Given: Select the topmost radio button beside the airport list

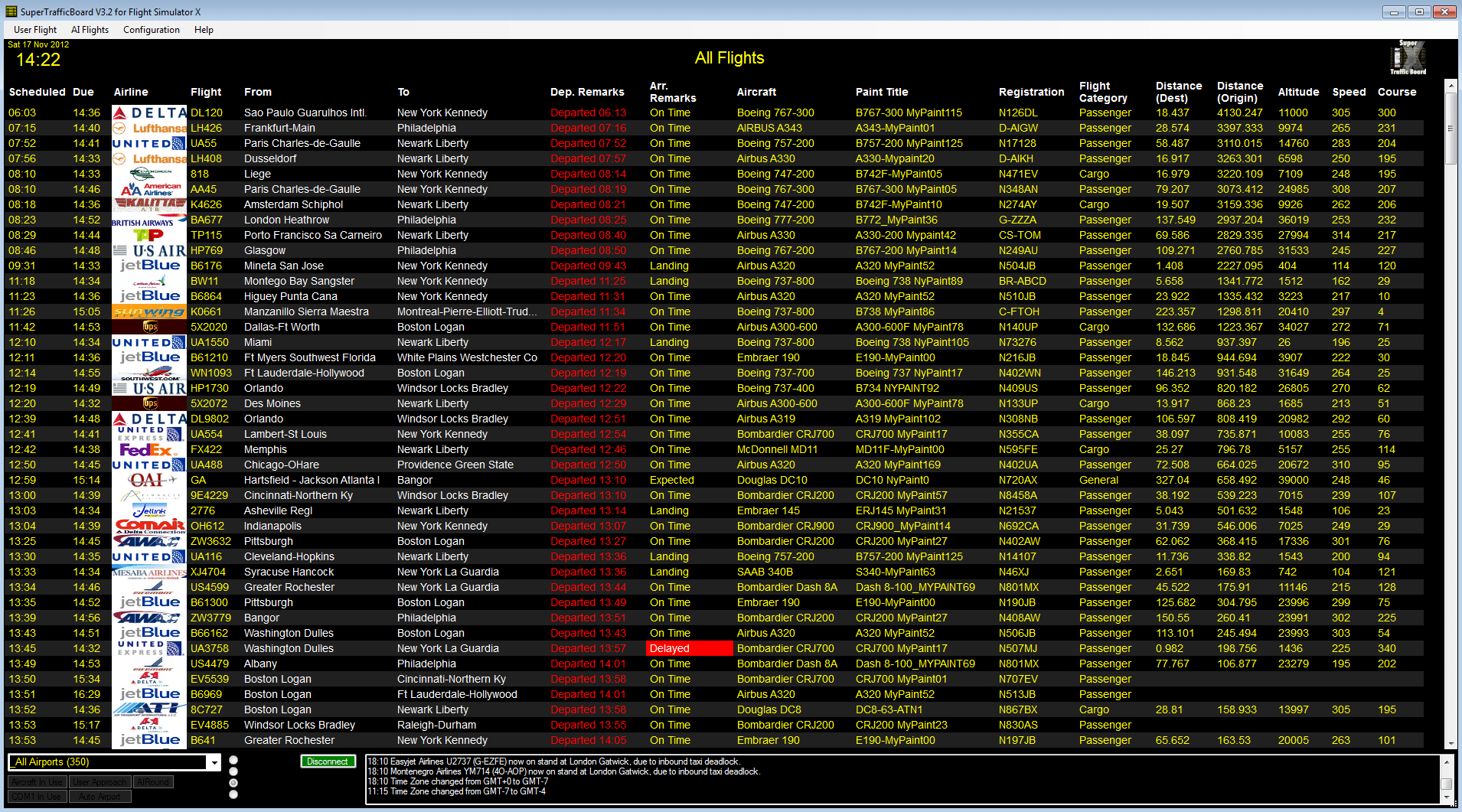Looking at the screenshot, I should 233,760.
